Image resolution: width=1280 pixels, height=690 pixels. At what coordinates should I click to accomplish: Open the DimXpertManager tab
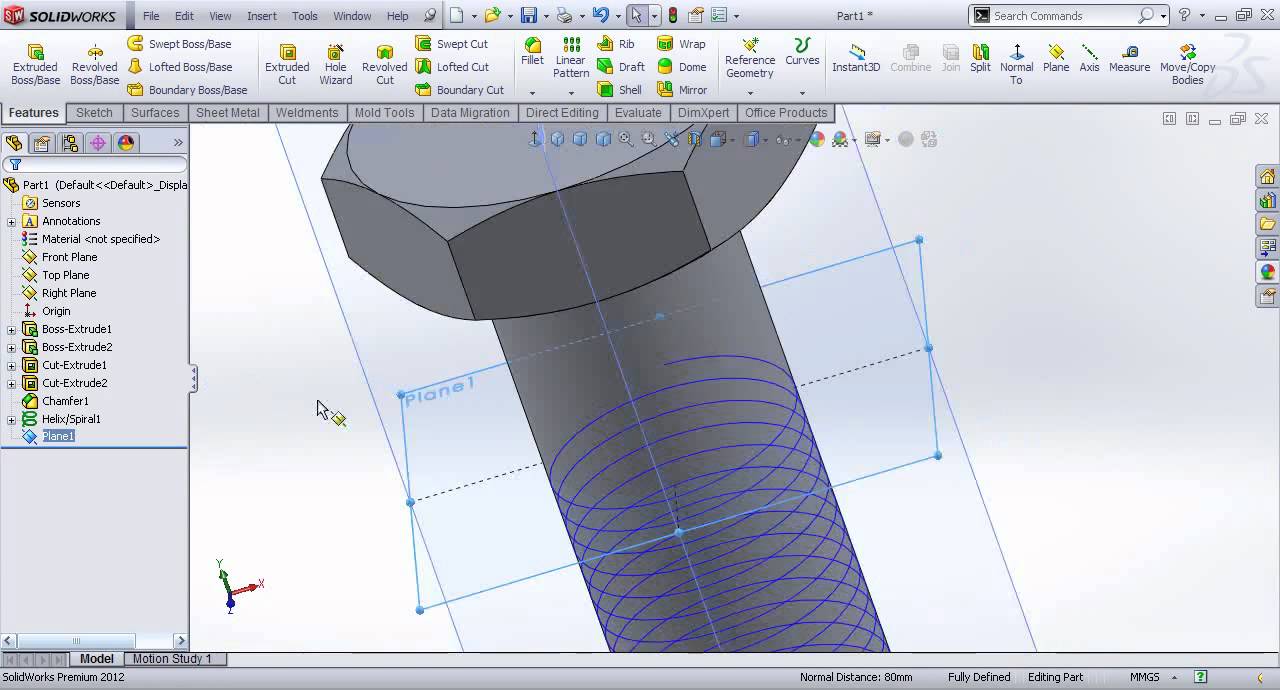click(98, 143)
